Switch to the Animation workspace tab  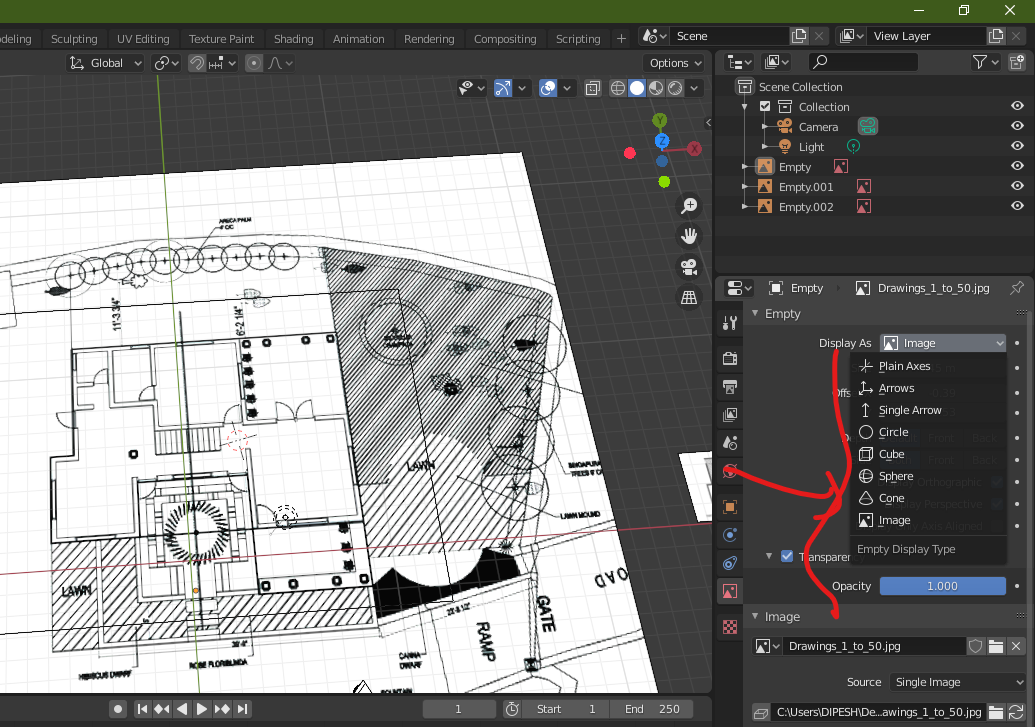pos(358,39)
